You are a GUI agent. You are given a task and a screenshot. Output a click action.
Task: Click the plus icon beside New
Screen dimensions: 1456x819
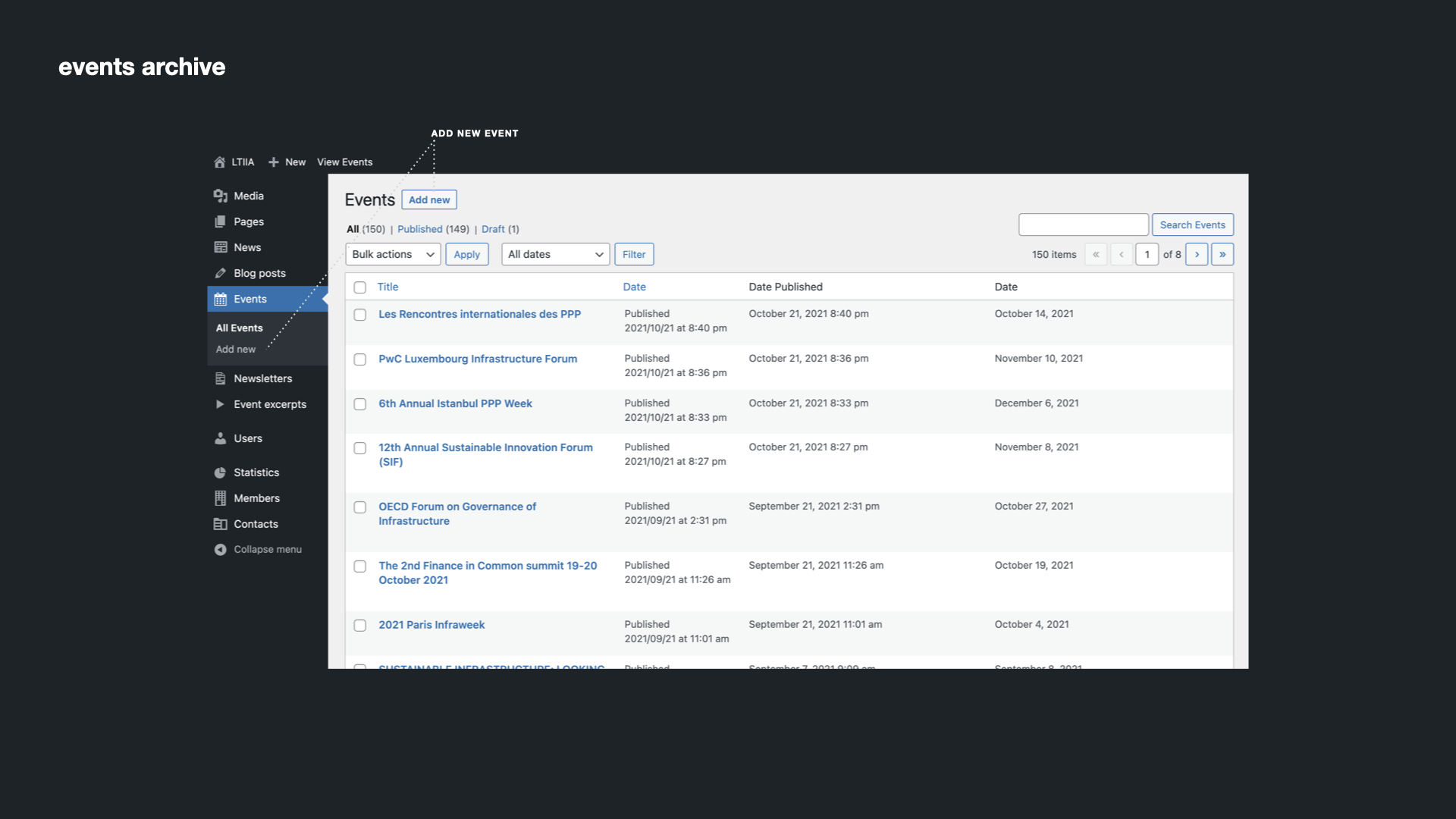point(274,162)
